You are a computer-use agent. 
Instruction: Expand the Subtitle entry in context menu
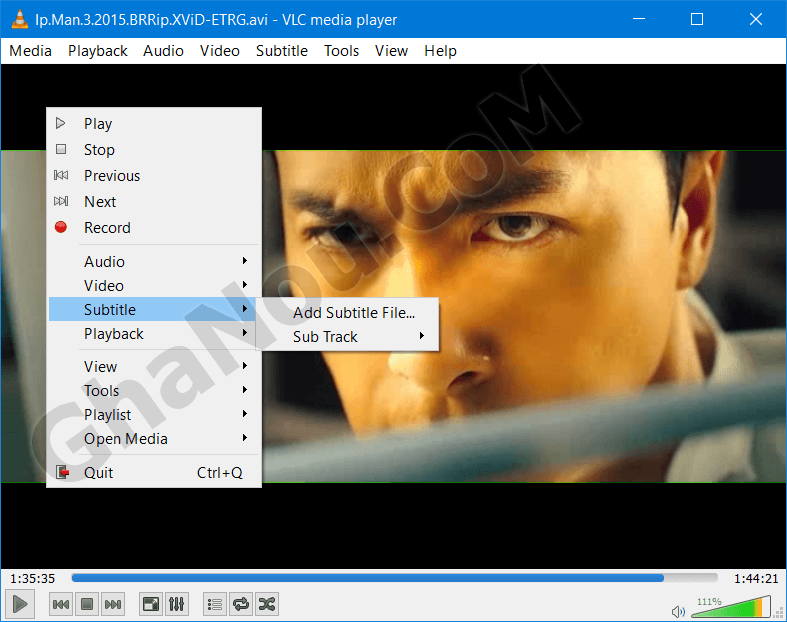(154, 310)
